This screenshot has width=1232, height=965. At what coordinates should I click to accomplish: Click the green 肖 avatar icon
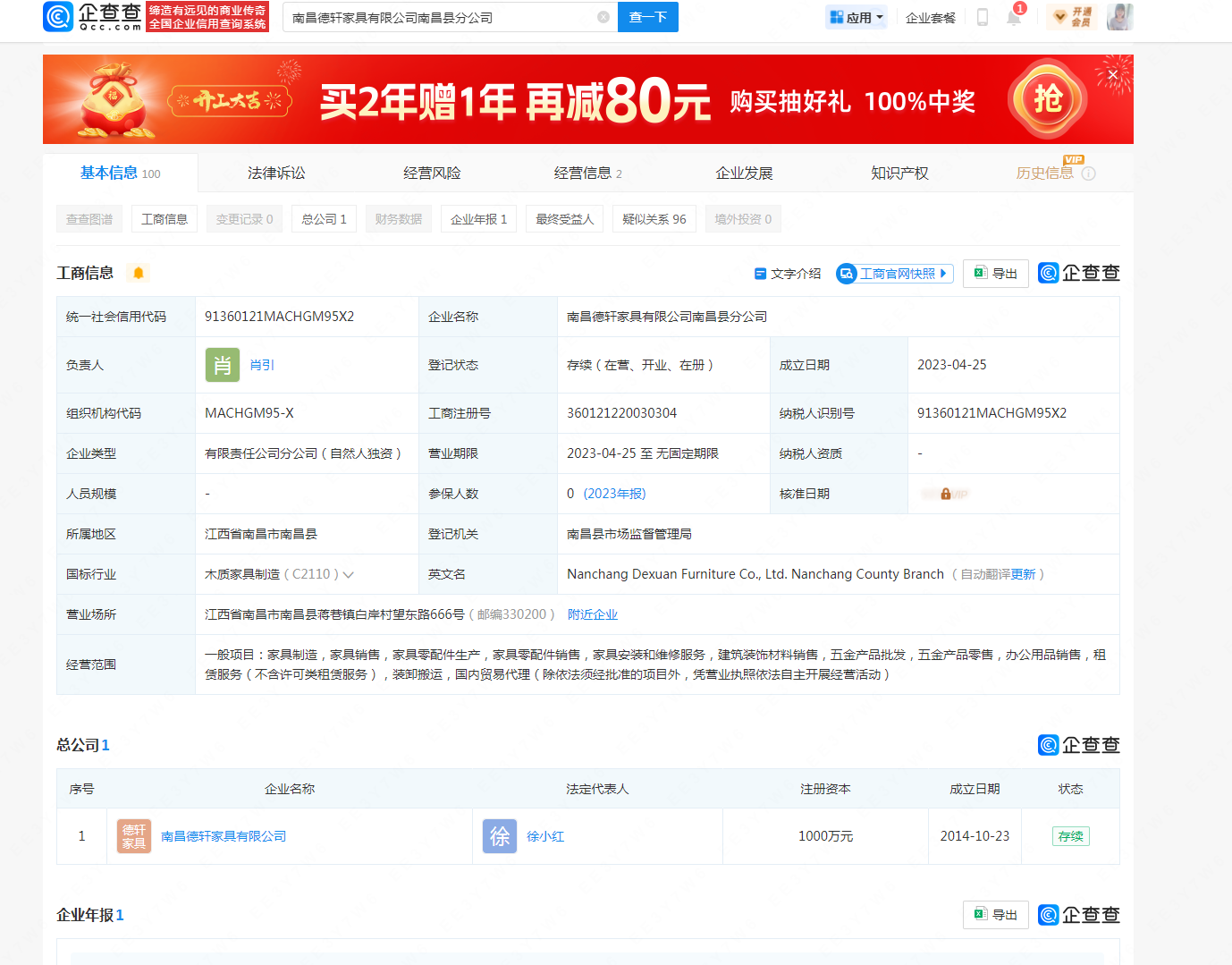pos(223,365)
